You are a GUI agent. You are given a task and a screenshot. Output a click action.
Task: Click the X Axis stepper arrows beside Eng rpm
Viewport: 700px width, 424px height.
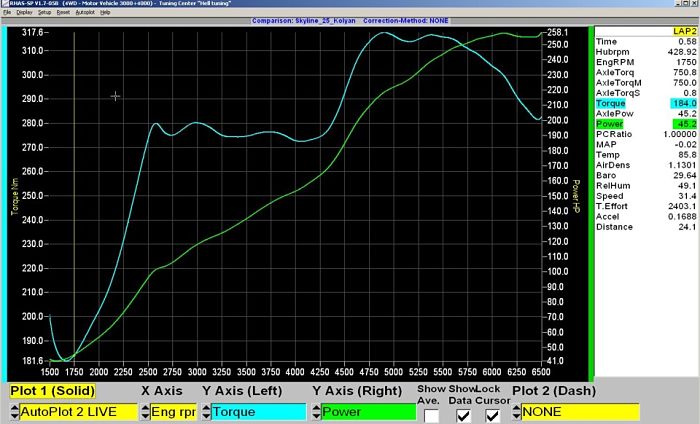145,412
